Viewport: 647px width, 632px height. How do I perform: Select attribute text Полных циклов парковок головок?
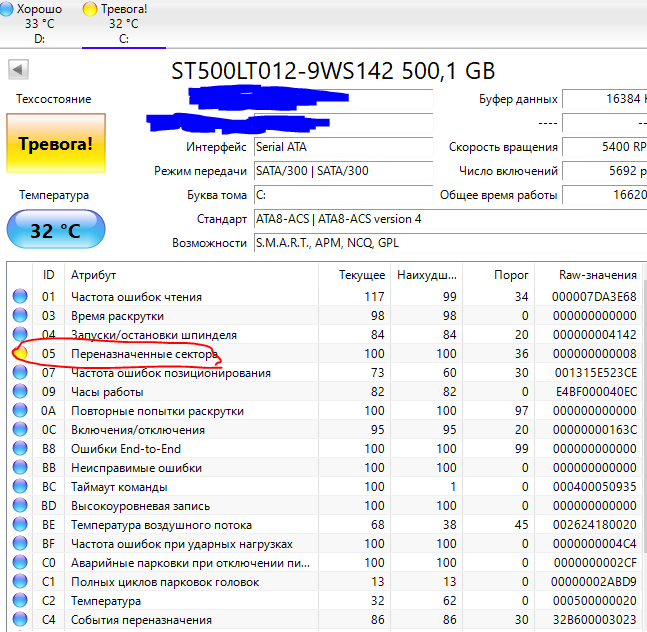pos(165,582)
